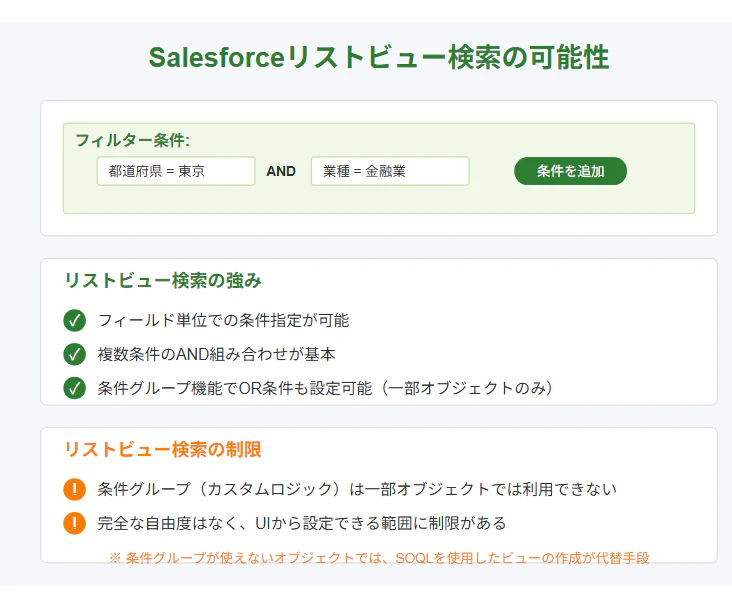Click the orange footnote about SOQLを使用したビュー
The width and height of the screenshot is (732, 596).
pyautogui.click(x=379, y=558)
